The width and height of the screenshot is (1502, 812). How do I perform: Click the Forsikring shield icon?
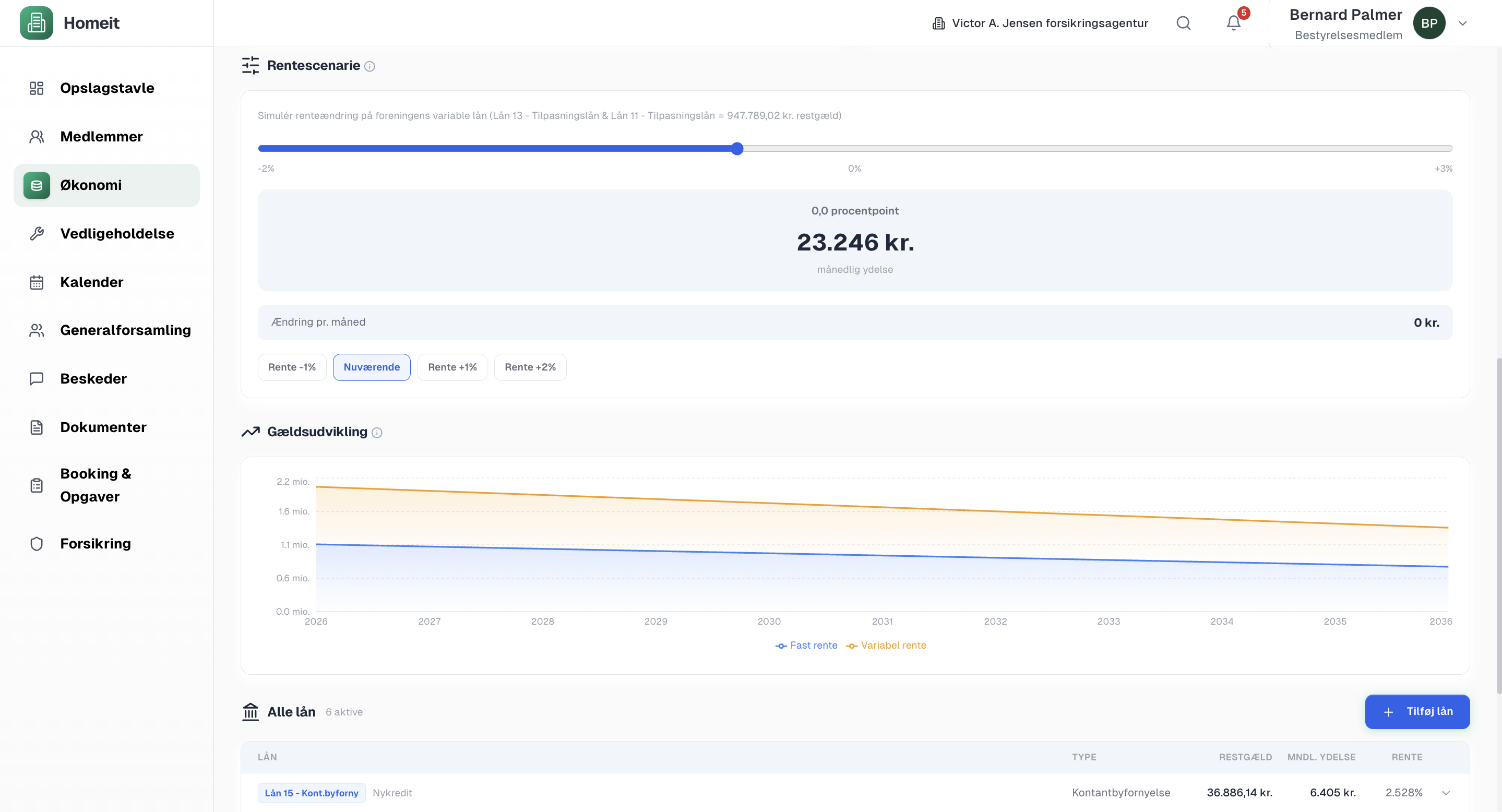tap(37, 544)
